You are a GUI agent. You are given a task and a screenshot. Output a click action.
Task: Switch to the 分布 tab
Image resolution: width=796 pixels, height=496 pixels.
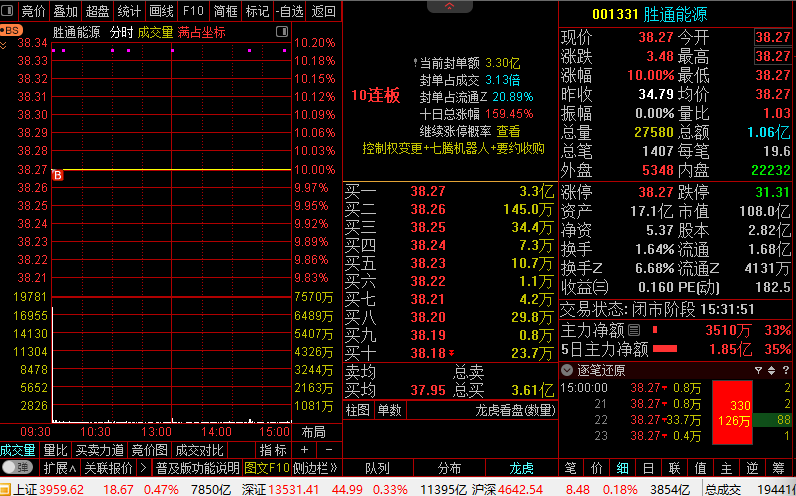coord(450,468)
